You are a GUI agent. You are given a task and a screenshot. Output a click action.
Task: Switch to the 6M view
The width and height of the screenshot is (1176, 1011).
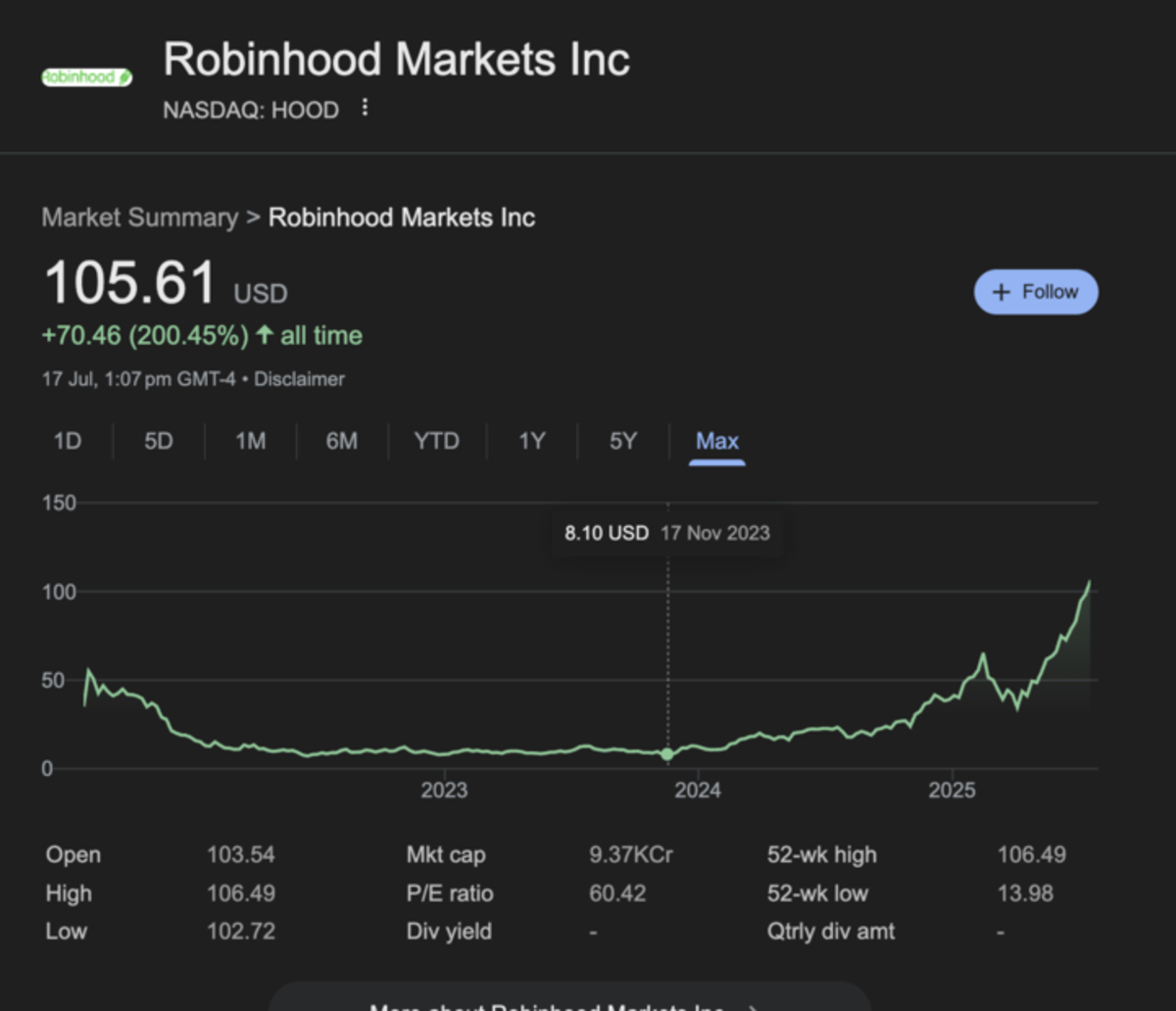341,441
